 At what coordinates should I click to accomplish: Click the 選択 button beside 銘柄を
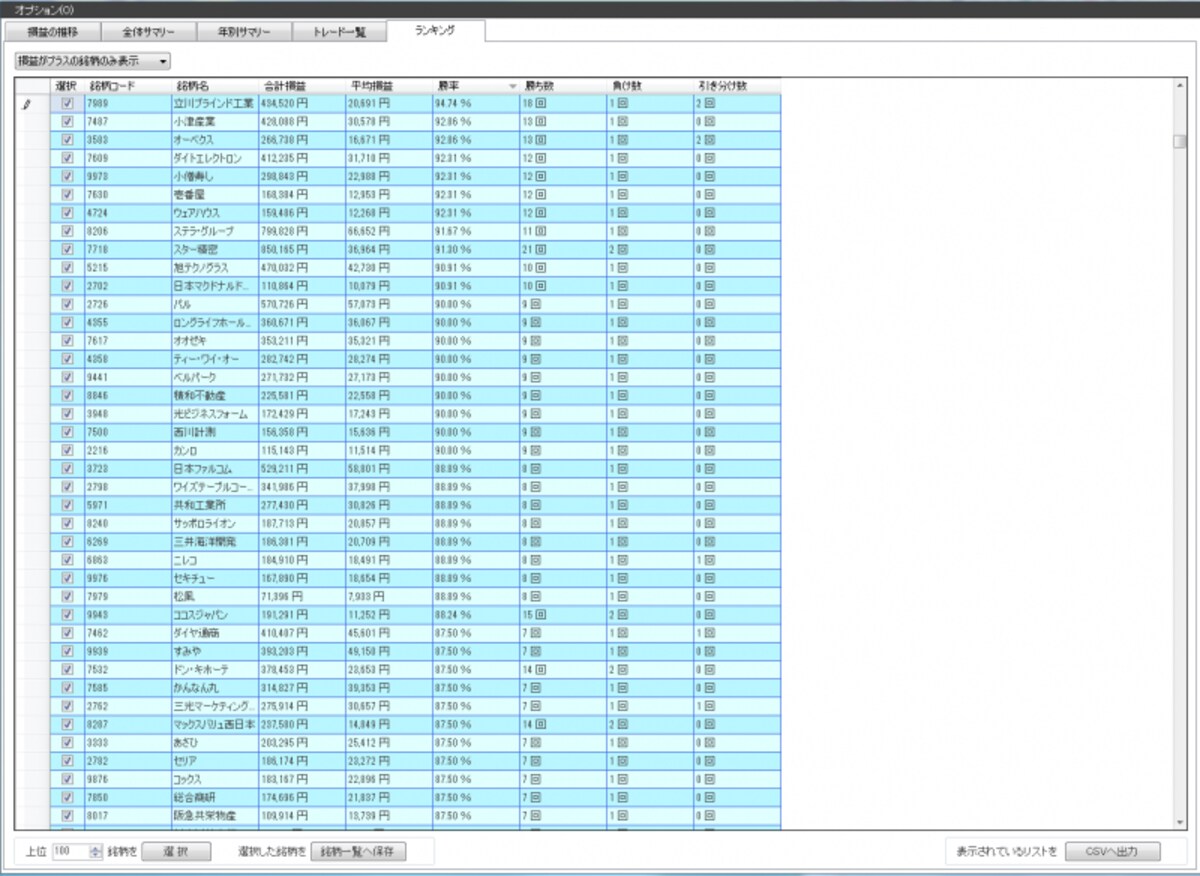coord(176,852)
